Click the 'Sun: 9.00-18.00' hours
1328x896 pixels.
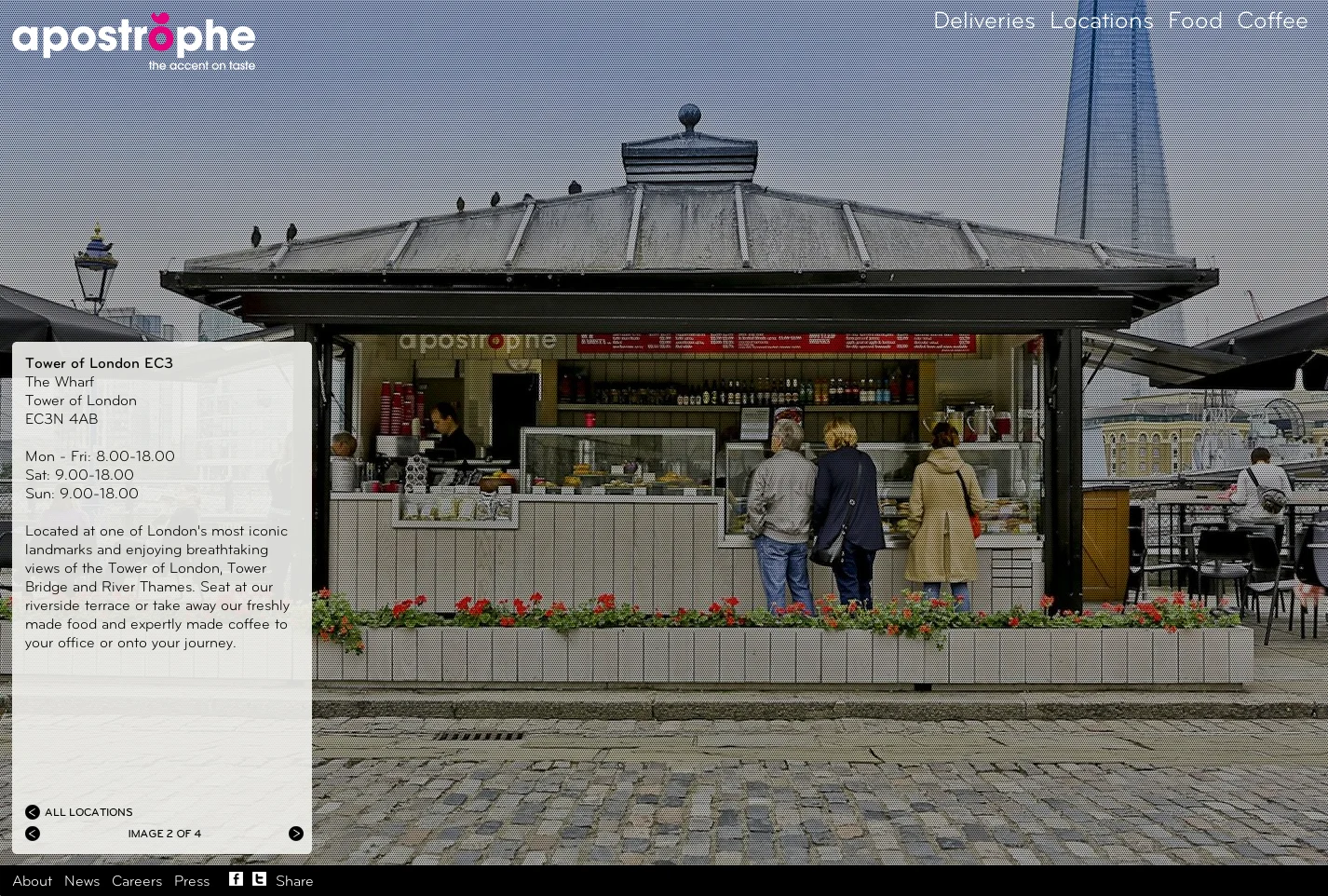82,494
